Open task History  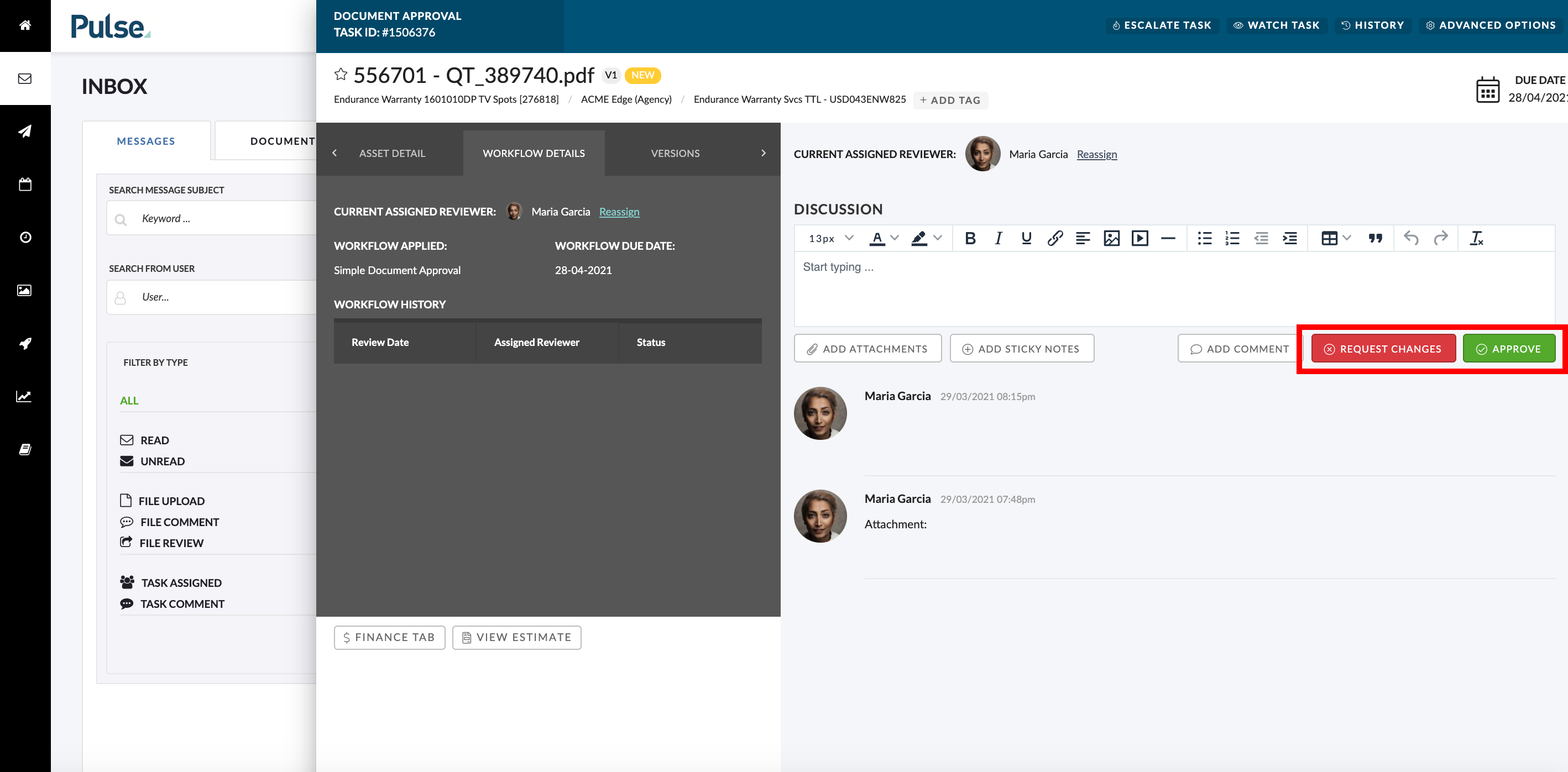(x=1373, y=25)
